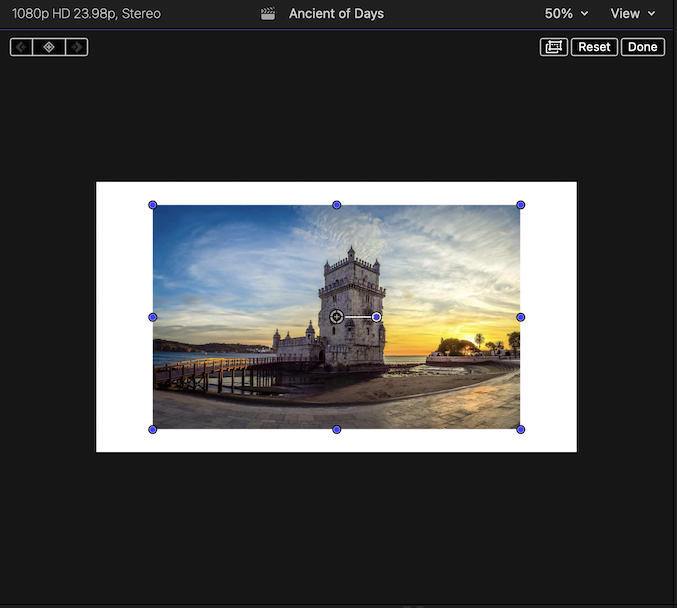Select the bottom-center scale handle
This screenshot has height=608, width=677.
(337, 430)
